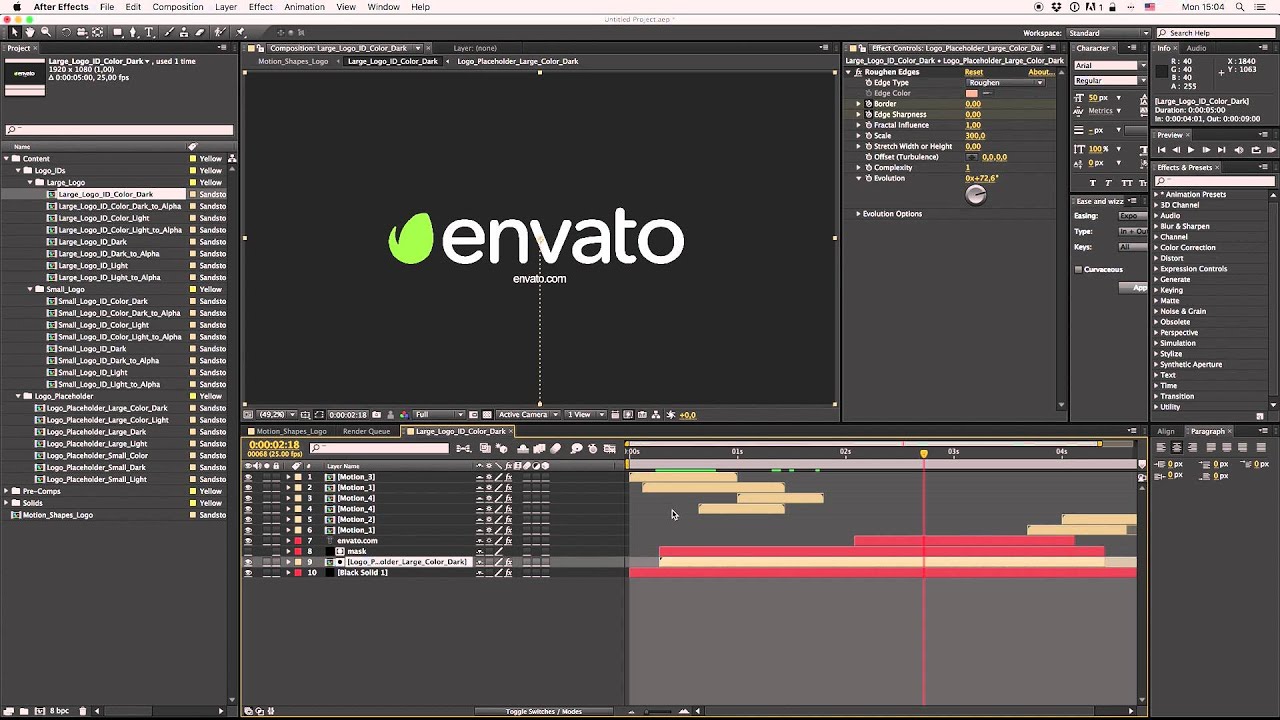Reset the Roughen Edges effect
Viewport: 1280px width, 720px height.
(x=974, y=72)
